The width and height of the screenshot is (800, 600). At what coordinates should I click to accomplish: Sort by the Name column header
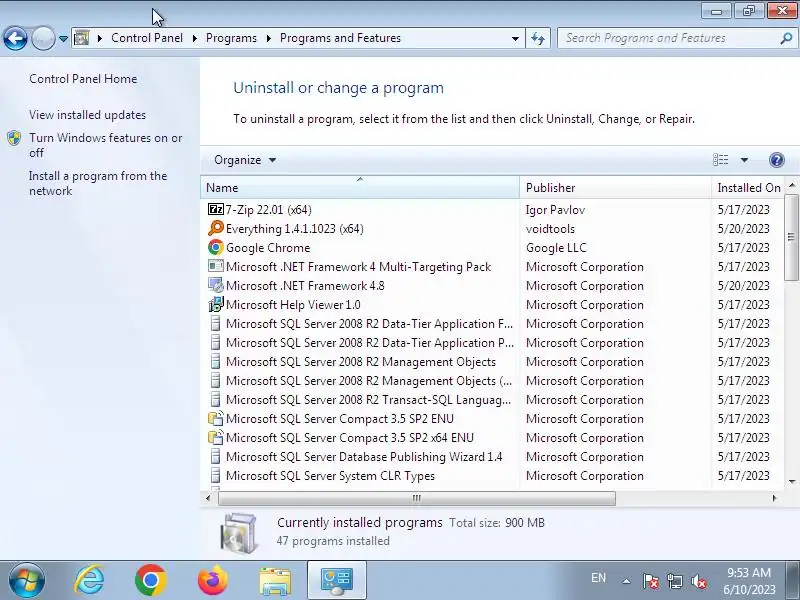[360, 188]
